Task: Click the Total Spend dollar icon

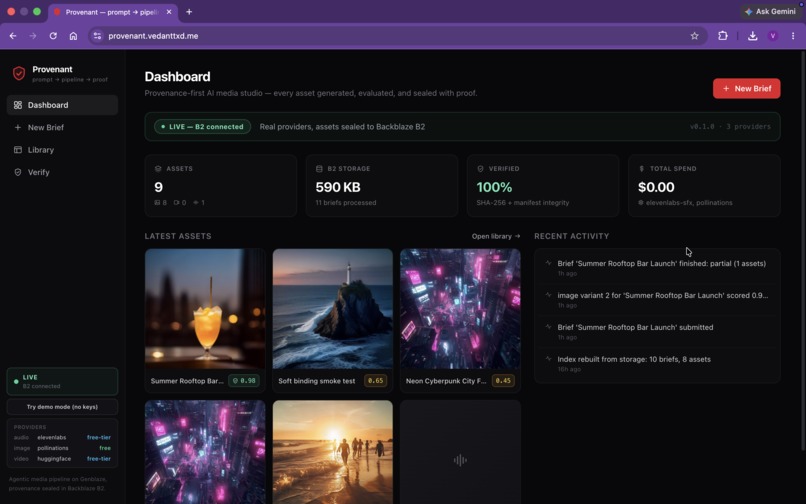Action: pyautogui.click(x=642, y=169)
